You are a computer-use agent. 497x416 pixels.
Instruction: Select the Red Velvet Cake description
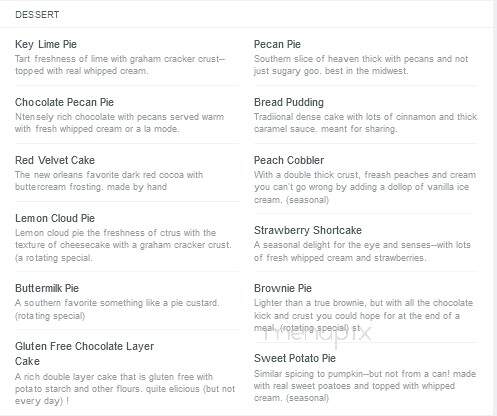coord(109,181)
